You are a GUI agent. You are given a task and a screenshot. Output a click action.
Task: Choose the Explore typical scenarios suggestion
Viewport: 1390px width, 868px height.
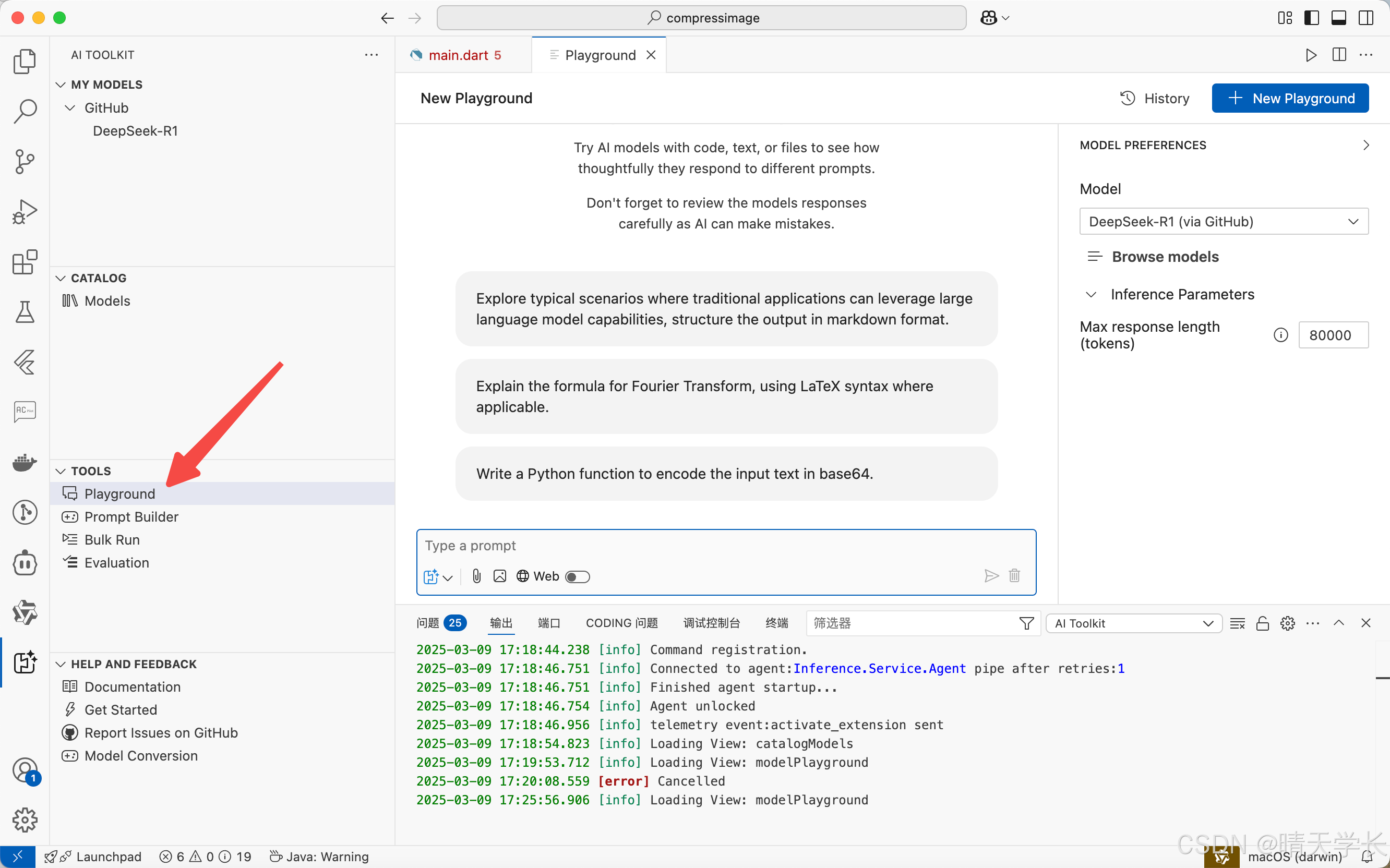click(x=726, y=309)
